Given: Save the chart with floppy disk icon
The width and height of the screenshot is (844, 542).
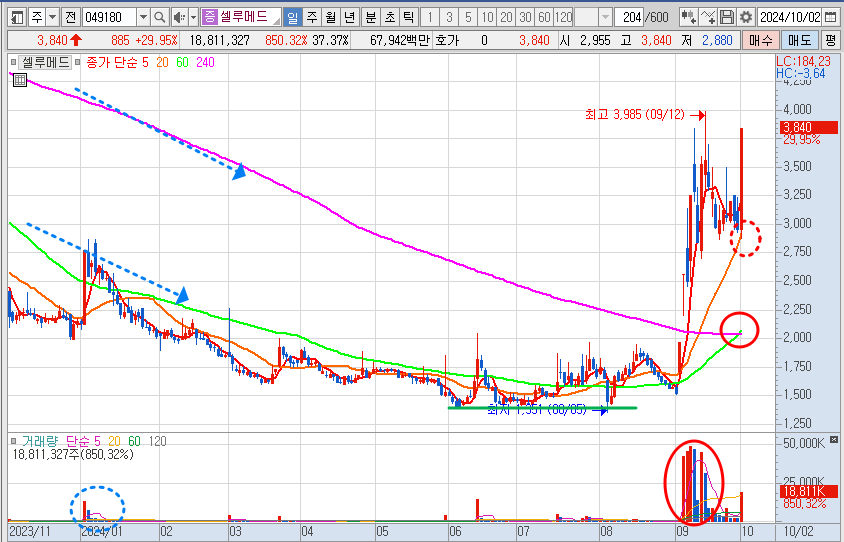Looking at the screenshot, I should (x=727, y=18).
